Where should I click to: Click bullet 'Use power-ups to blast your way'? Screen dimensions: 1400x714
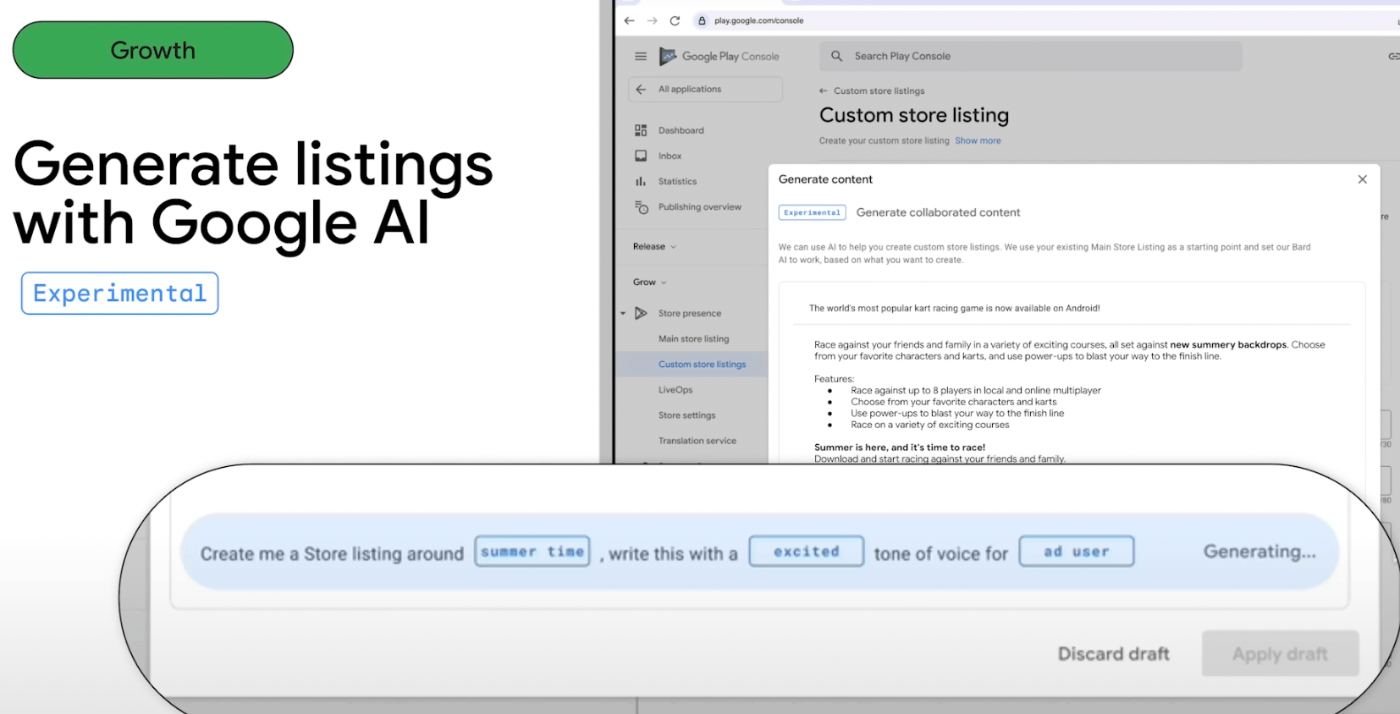click(957, 413)
